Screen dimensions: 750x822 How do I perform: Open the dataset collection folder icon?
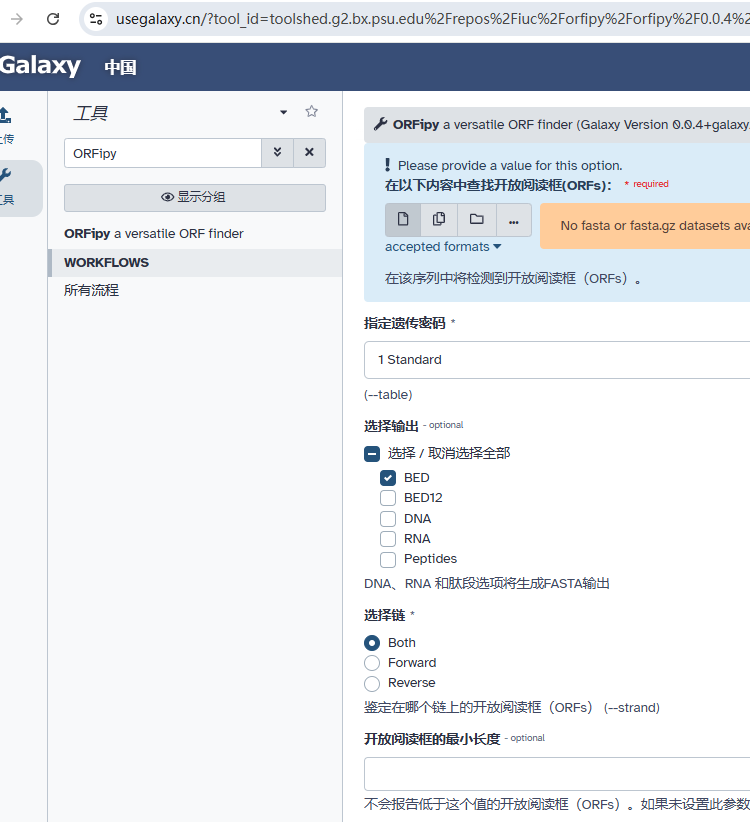[x=476, y=219]
